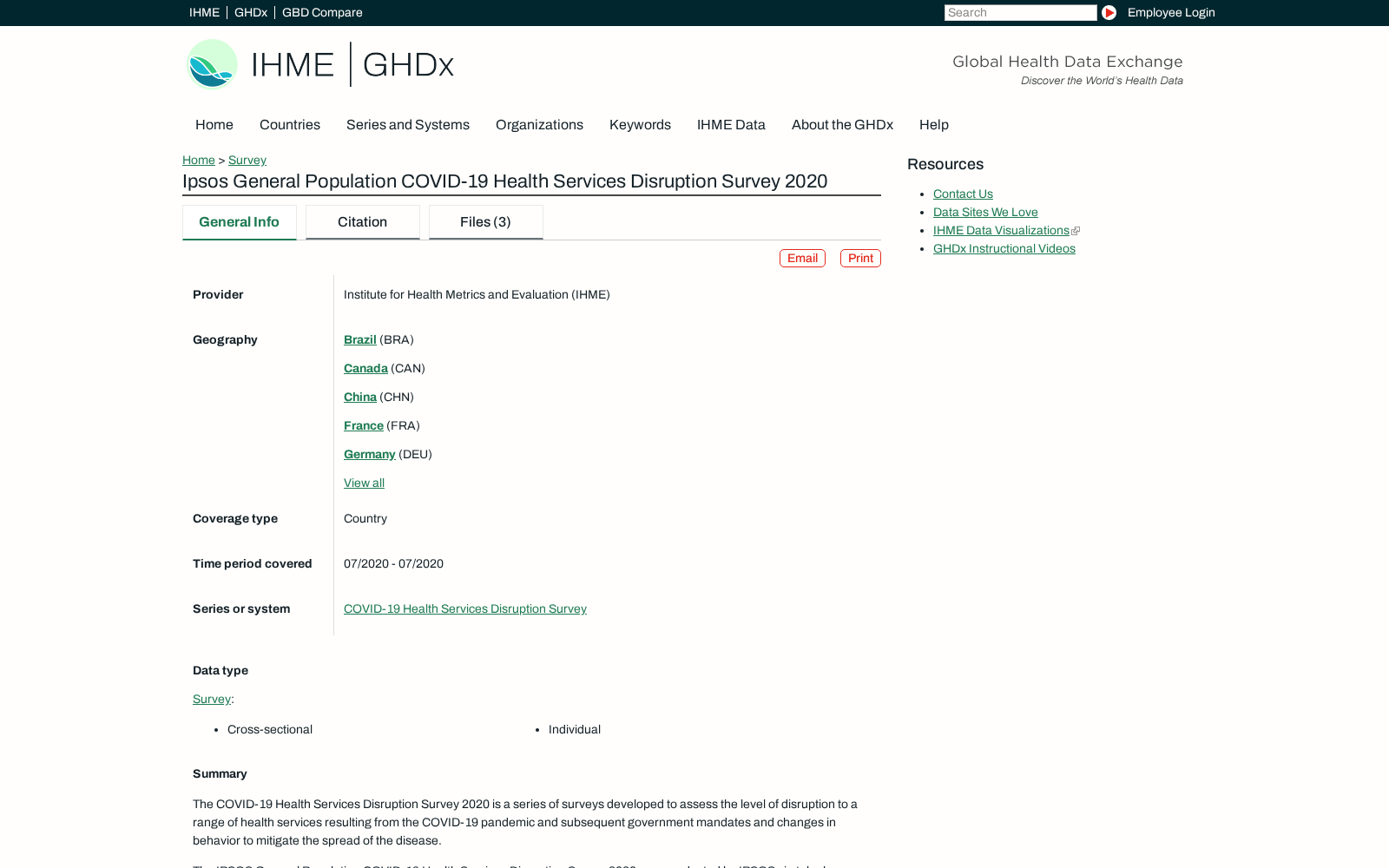Click the Coverage type value Country
Viewport: 1389px width, 868px height.
365,519
